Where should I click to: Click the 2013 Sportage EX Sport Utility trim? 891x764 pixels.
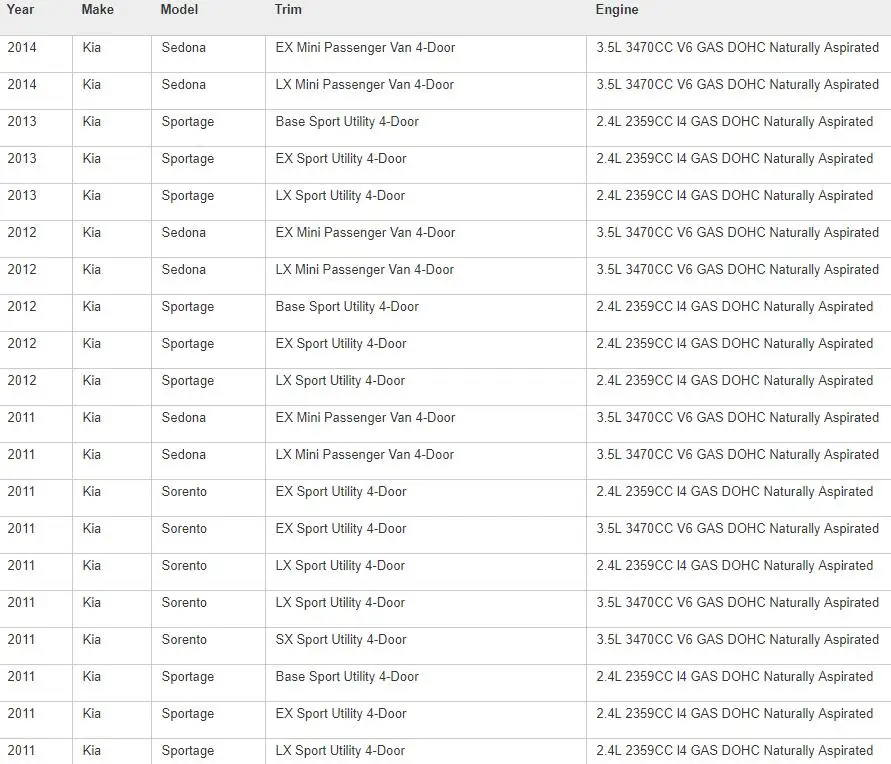(x=341, y=158)
